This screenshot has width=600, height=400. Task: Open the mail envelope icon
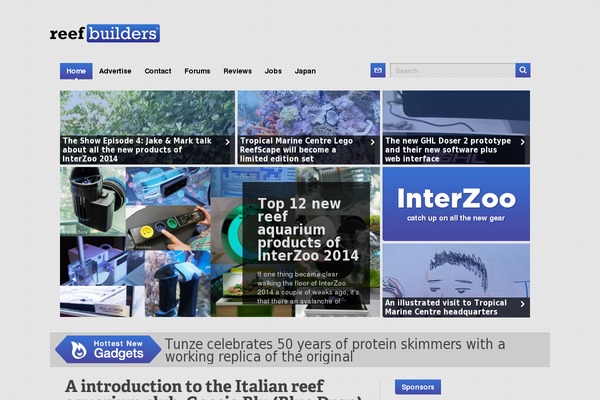click(x=378, y=70)
